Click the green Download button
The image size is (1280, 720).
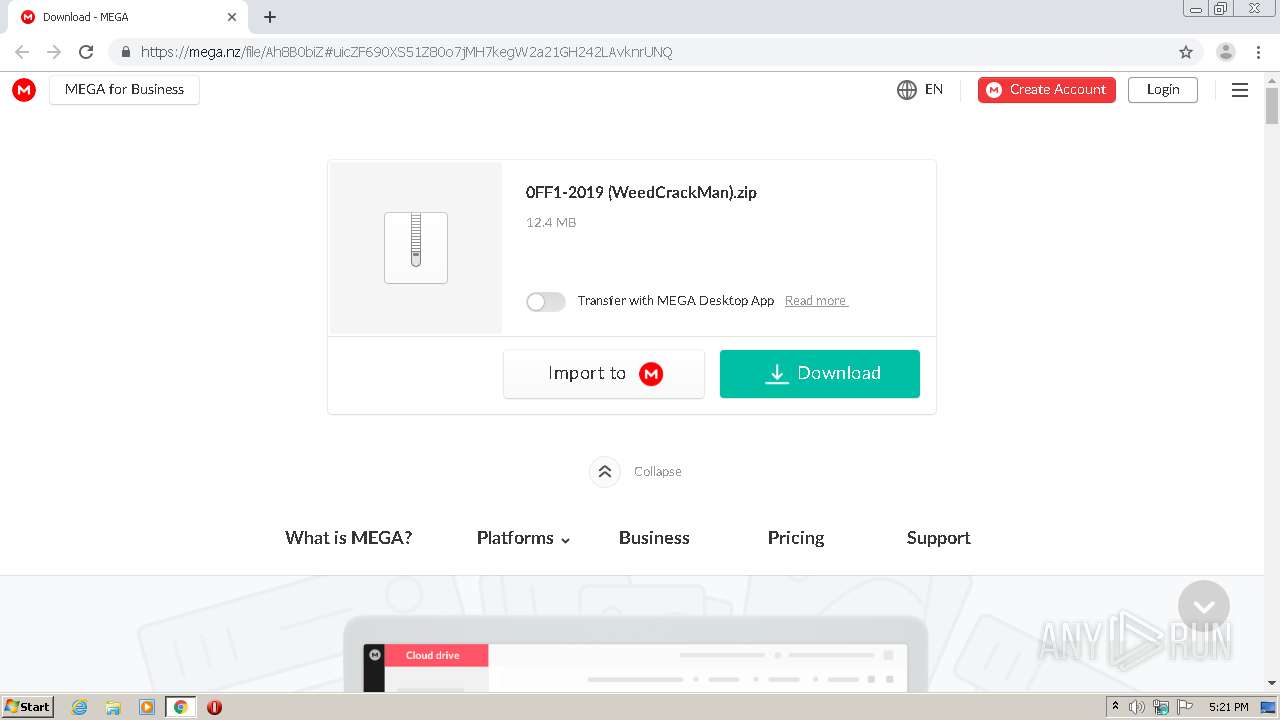820,374
